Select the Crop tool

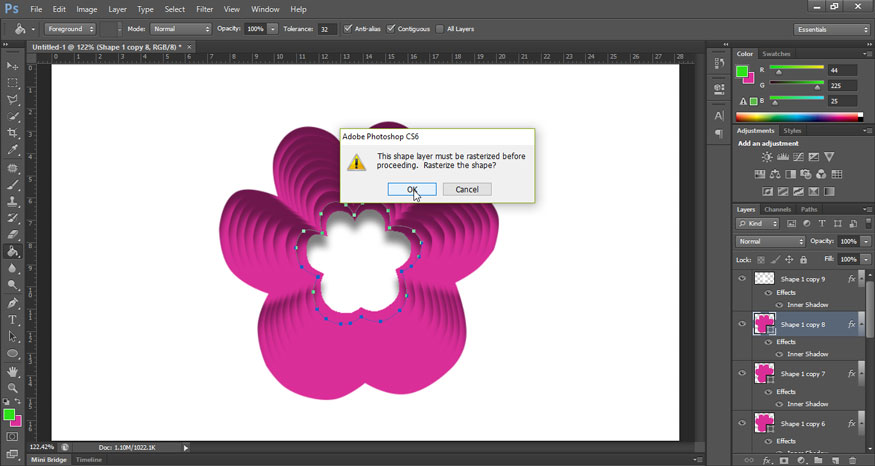pyautogui.click(x=13, y=133)
